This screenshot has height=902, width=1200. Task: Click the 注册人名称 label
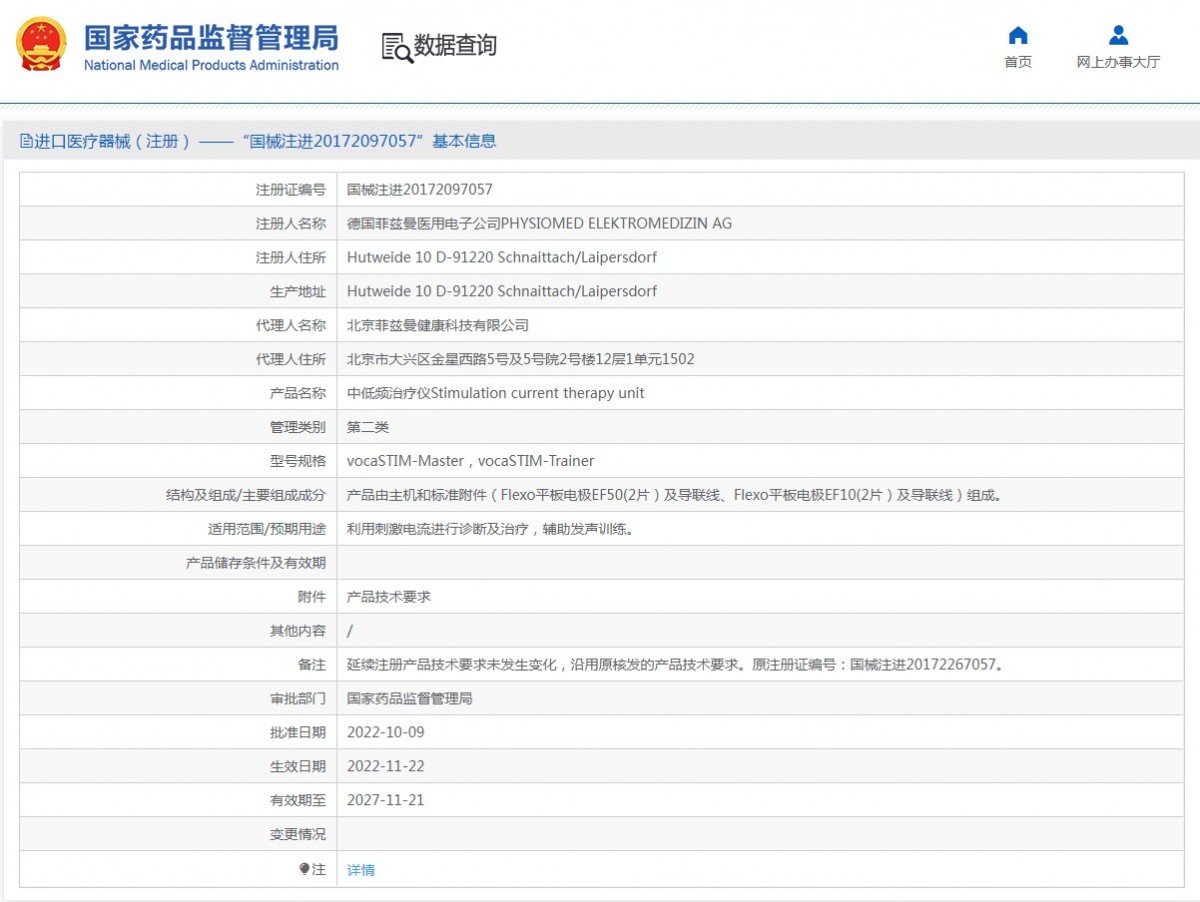pyautogui.click(x=291, y=223)
